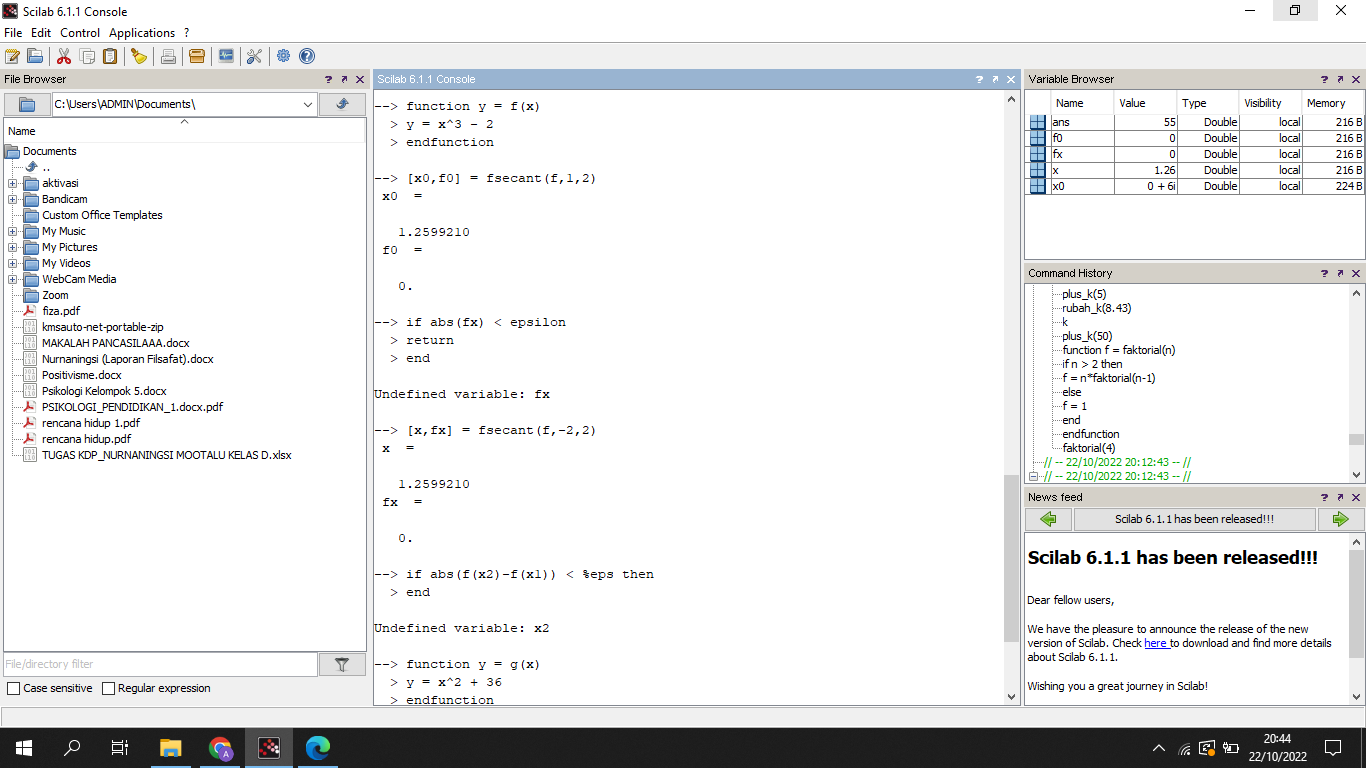This screenshot has height=768, width=1366.
Task: Open the Edit menu
Action: coord(41,33)
